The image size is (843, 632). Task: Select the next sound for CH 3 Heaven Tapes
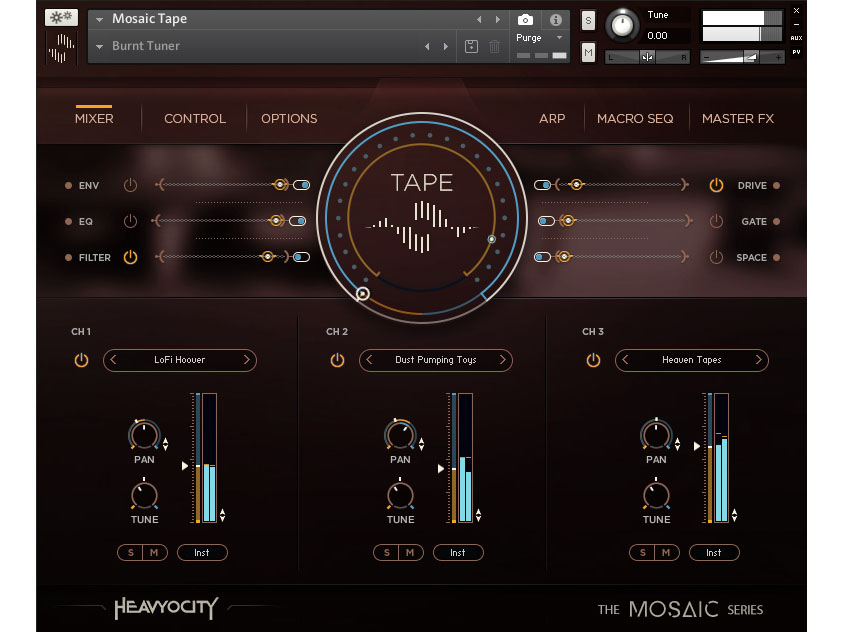[x=759, y=360]
